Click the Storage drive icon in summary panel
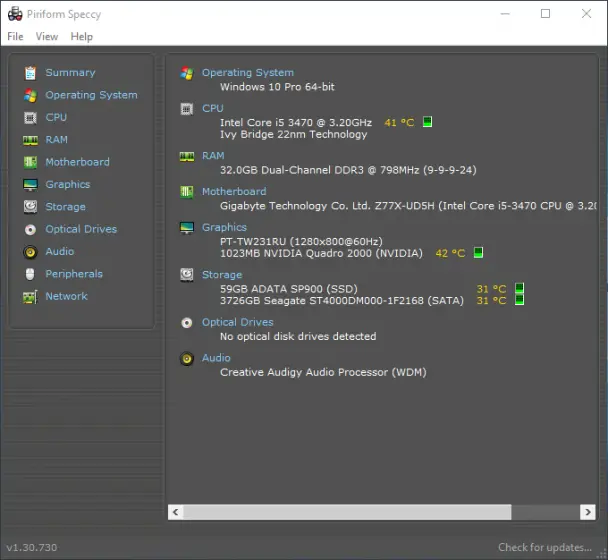Viewport: 608px width, 560px height. [187, 275]
